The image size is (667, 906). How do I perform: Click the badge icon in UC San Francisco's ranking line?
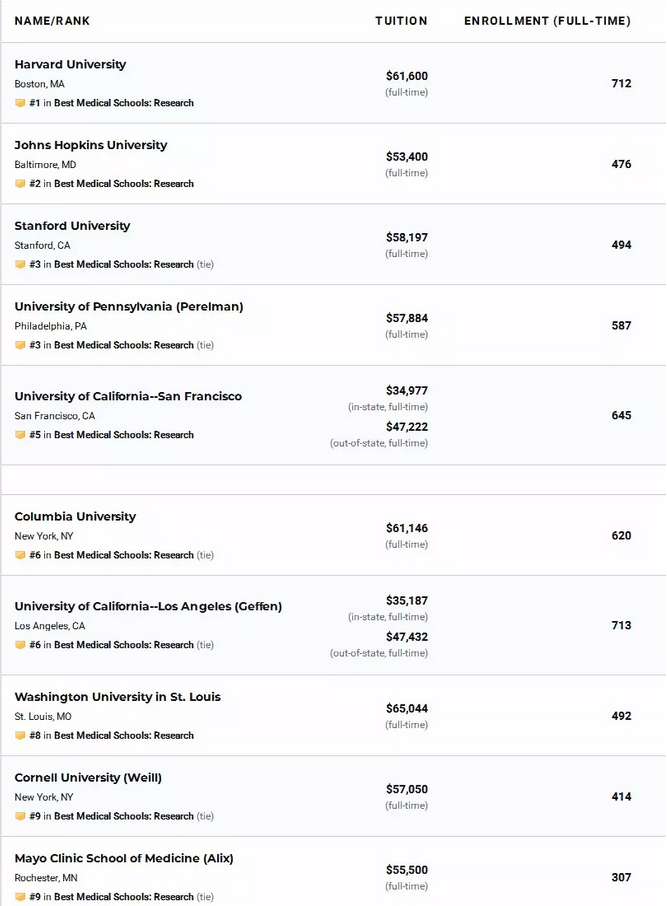pyautogui.click(x=20, y=435)
